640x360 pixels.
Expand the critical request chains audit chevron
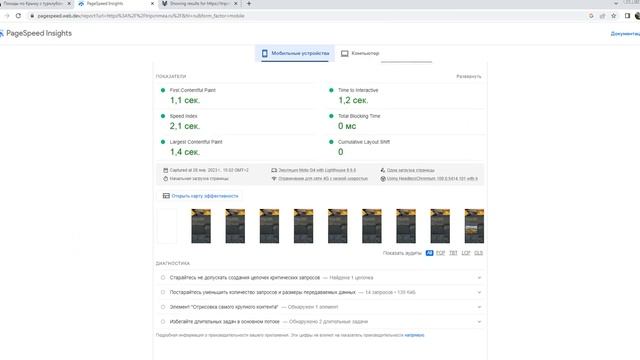[x=479, y=278]
